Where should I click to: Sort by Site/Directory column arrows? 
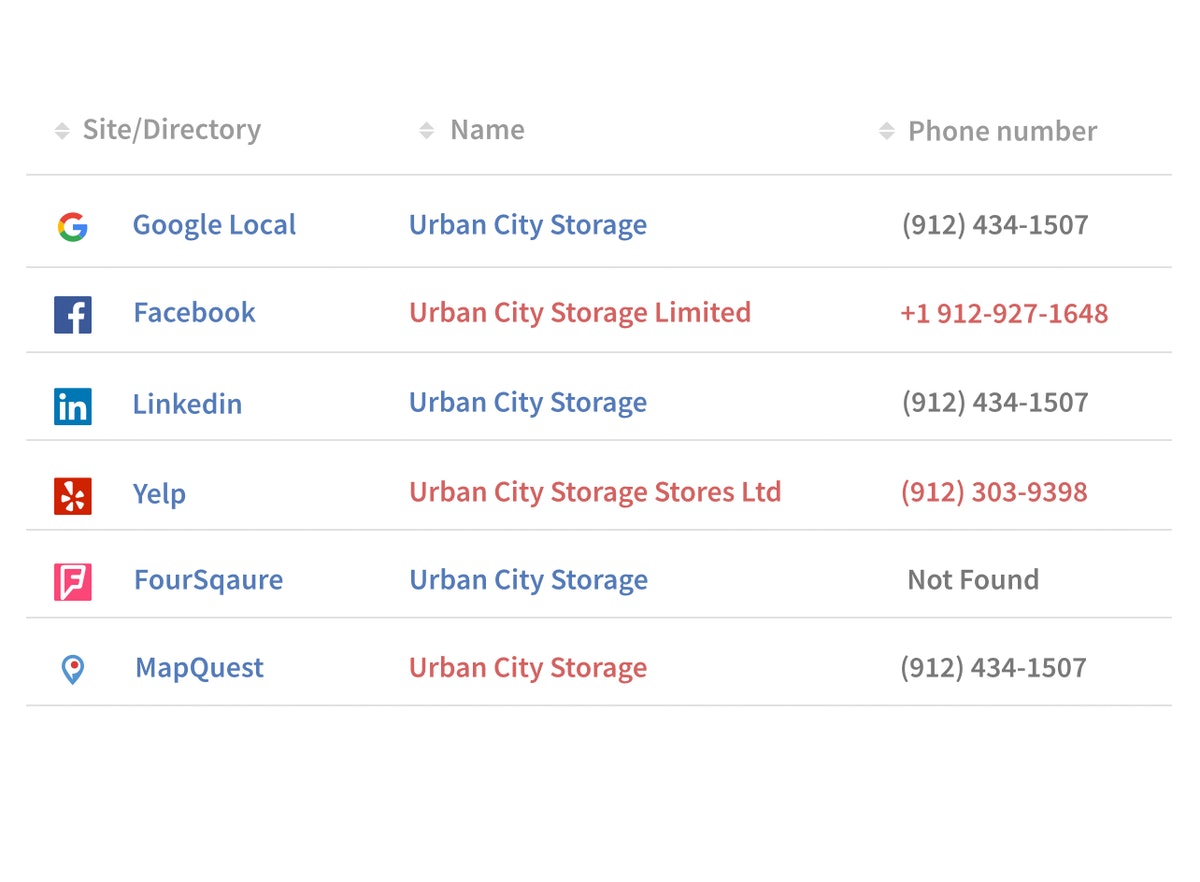[62, 131]
